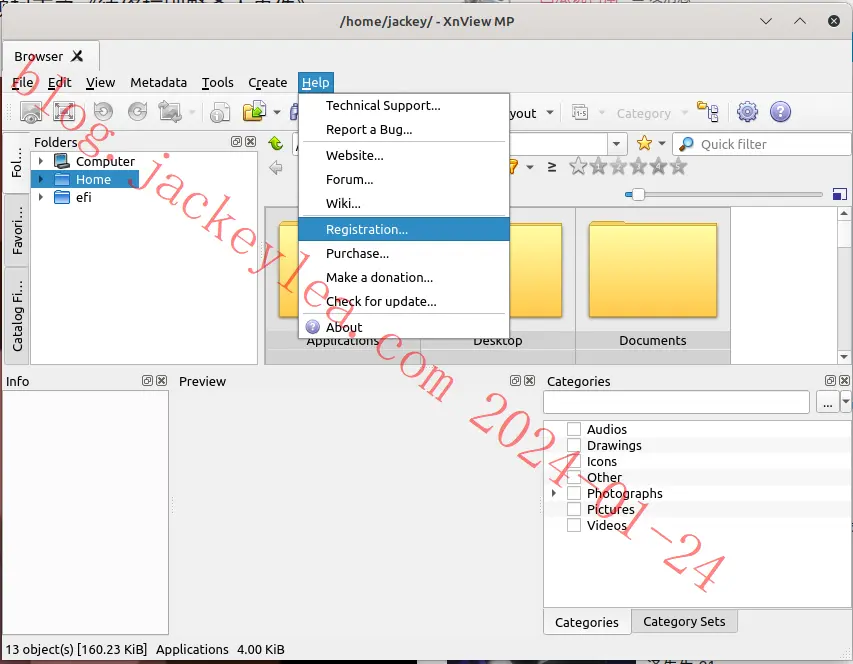Open the viewer mode toolbar icon
This screenshot has height=664, width=853.
pos(31,113)
